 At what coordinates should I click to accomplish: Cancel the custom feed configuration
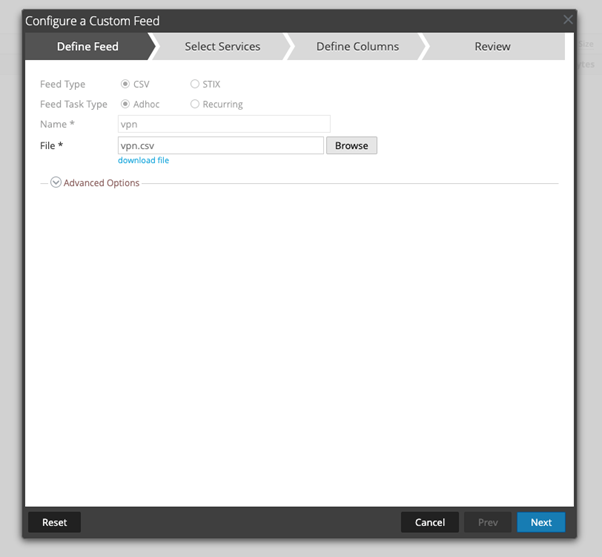[430, 522]
